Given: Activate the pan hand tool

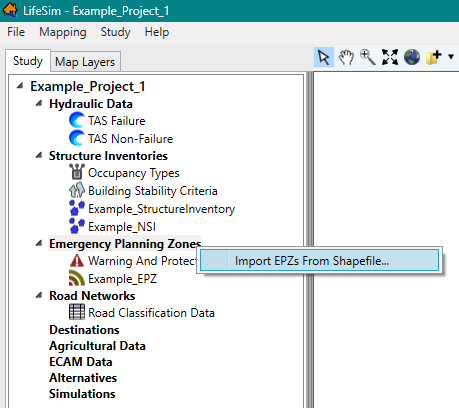Looking at the screenshot, I should 346,57.
